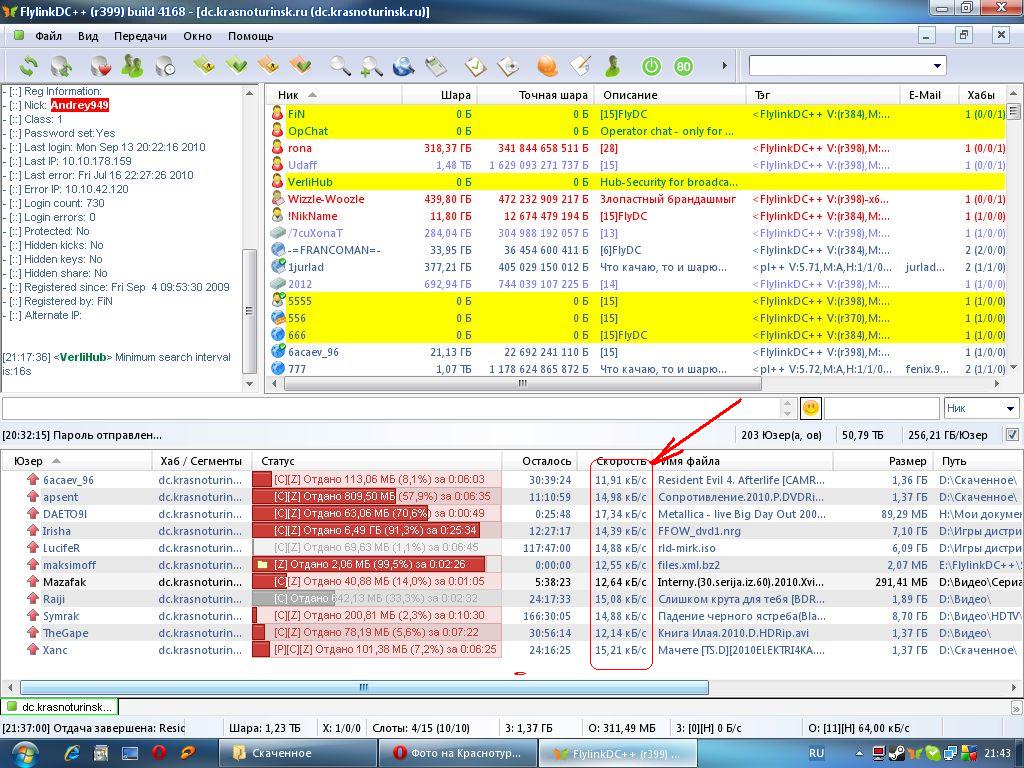This screenshot has height=768, width=1024.
Task: Sort transfers by Имя файла column
Action: [742, 461]
